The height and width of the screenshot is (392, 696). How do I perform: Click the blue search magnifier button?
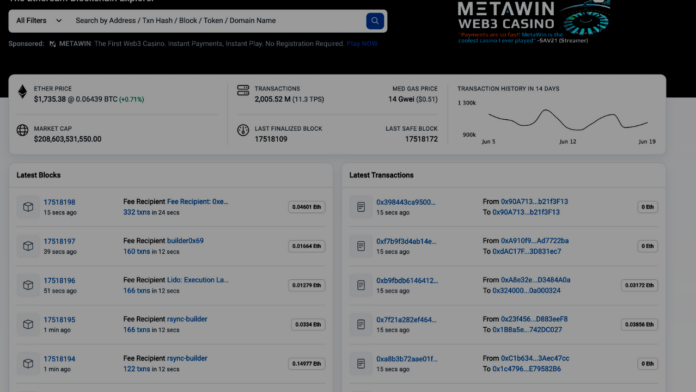tap(375, 21)
